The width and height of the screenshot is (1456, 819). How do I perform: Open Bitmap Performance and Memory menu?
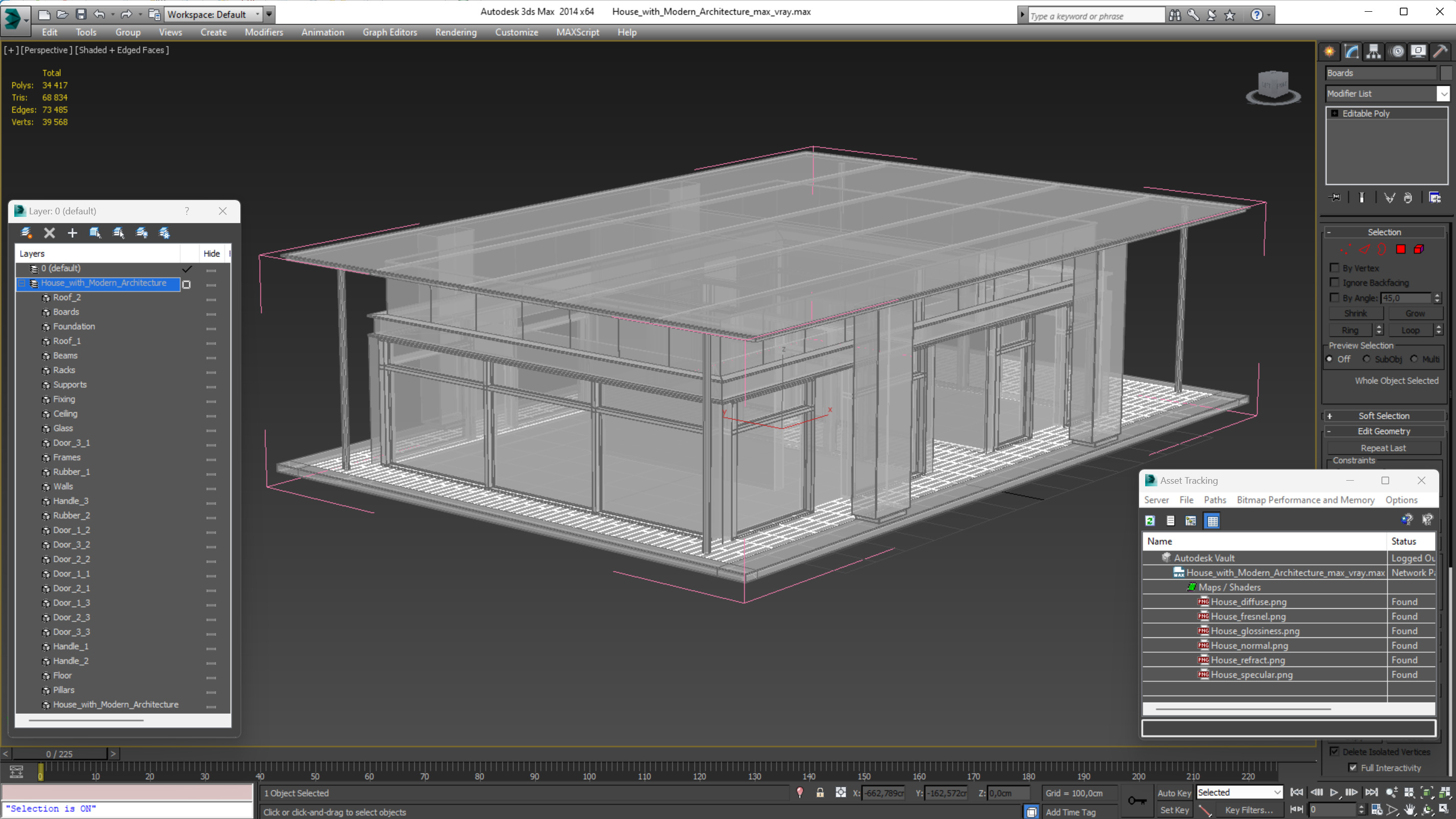point(1305,500)
